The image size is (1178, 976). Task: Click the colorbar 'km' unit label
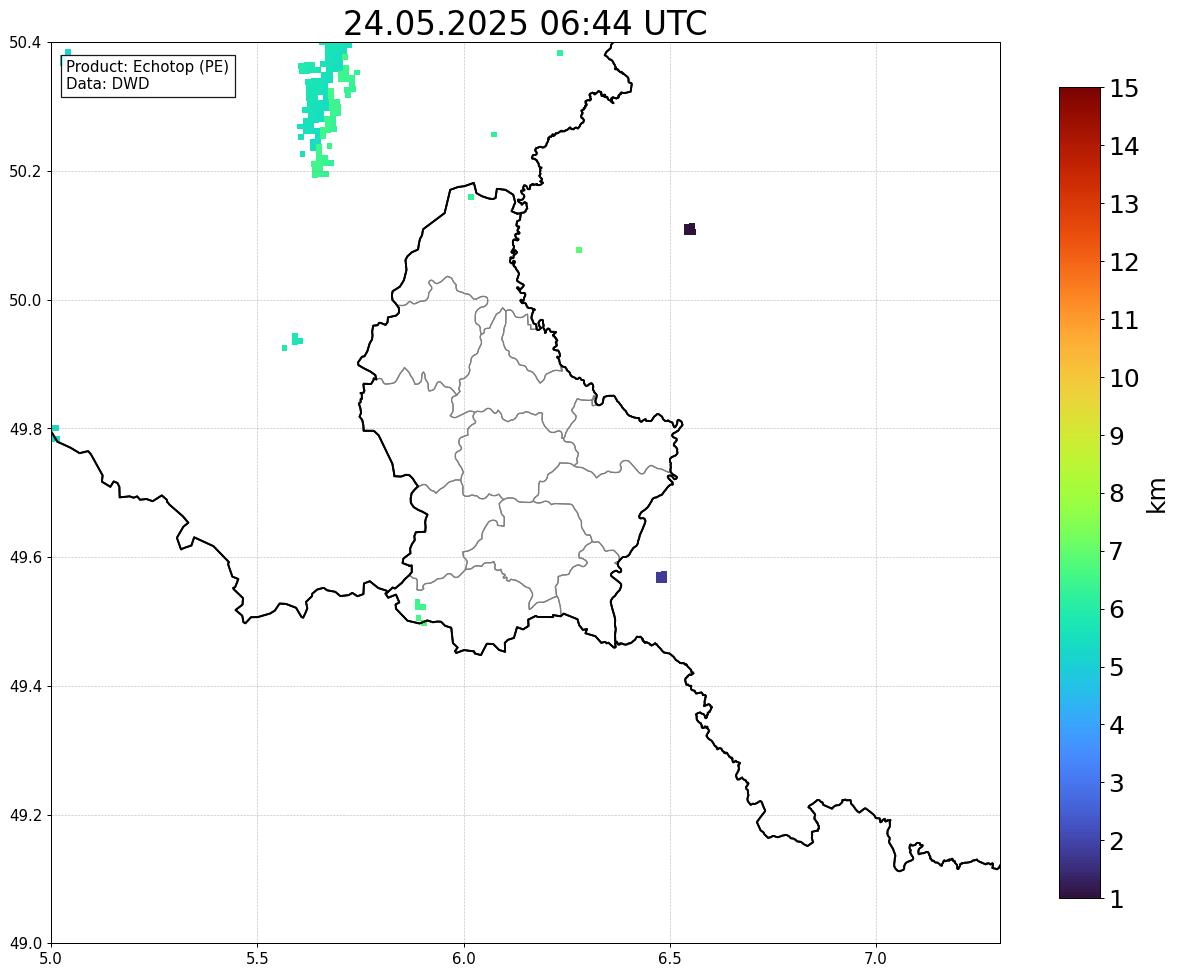pyautogui.click(x=1157, y=495)
